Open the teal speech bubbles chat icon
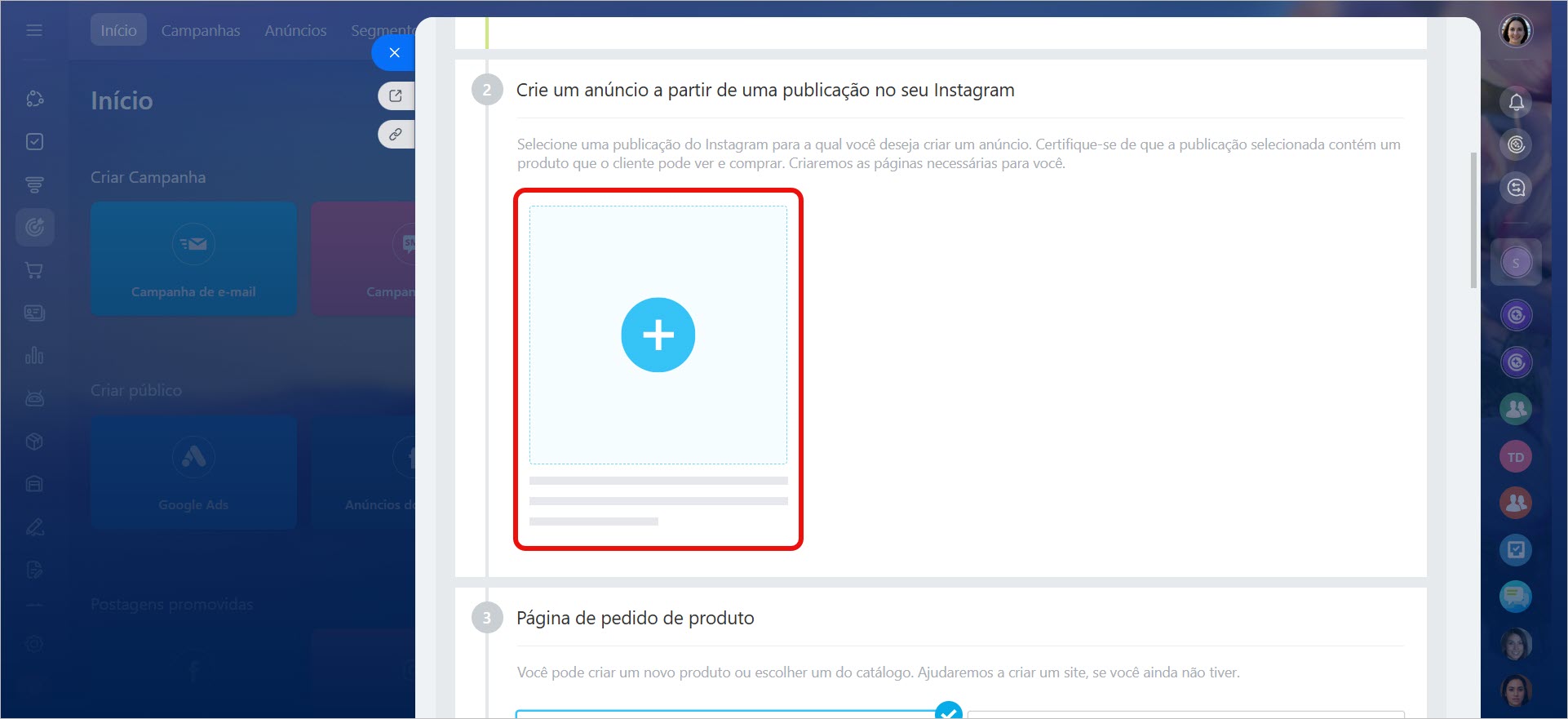1568x719 pixels. (x=1516, y=597)
